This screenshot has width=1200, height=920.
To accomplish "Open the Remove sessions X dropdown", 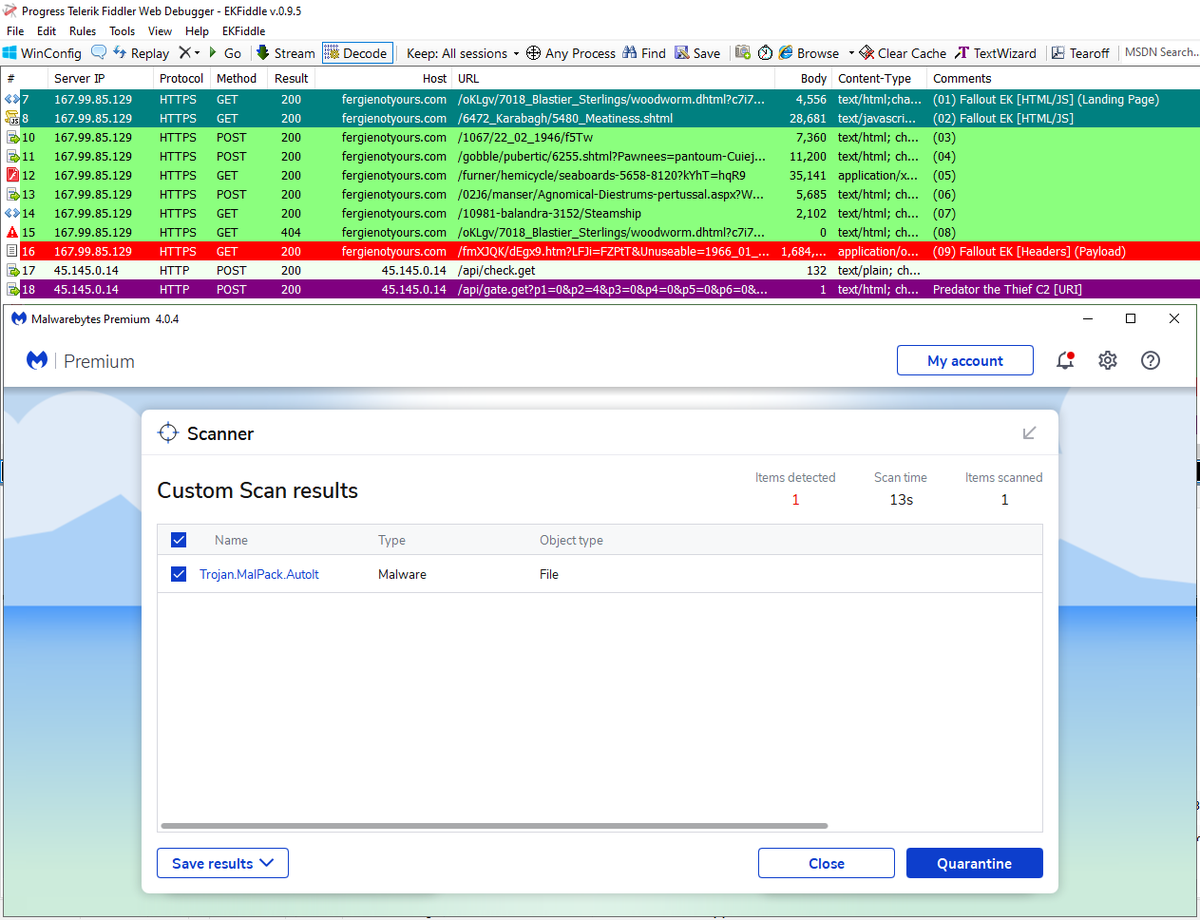I will click(189, 53).
